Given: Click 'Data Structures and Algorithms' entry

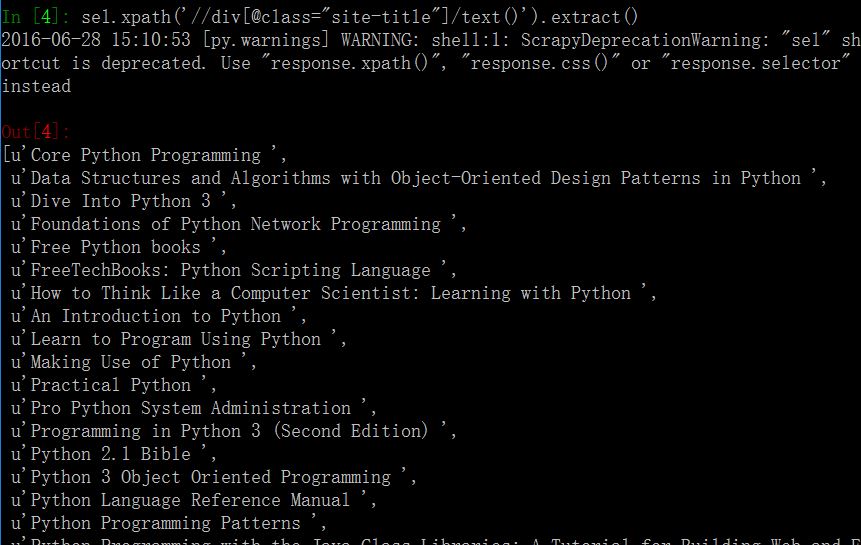Looking at the screenshot, I should pos(416,178).
